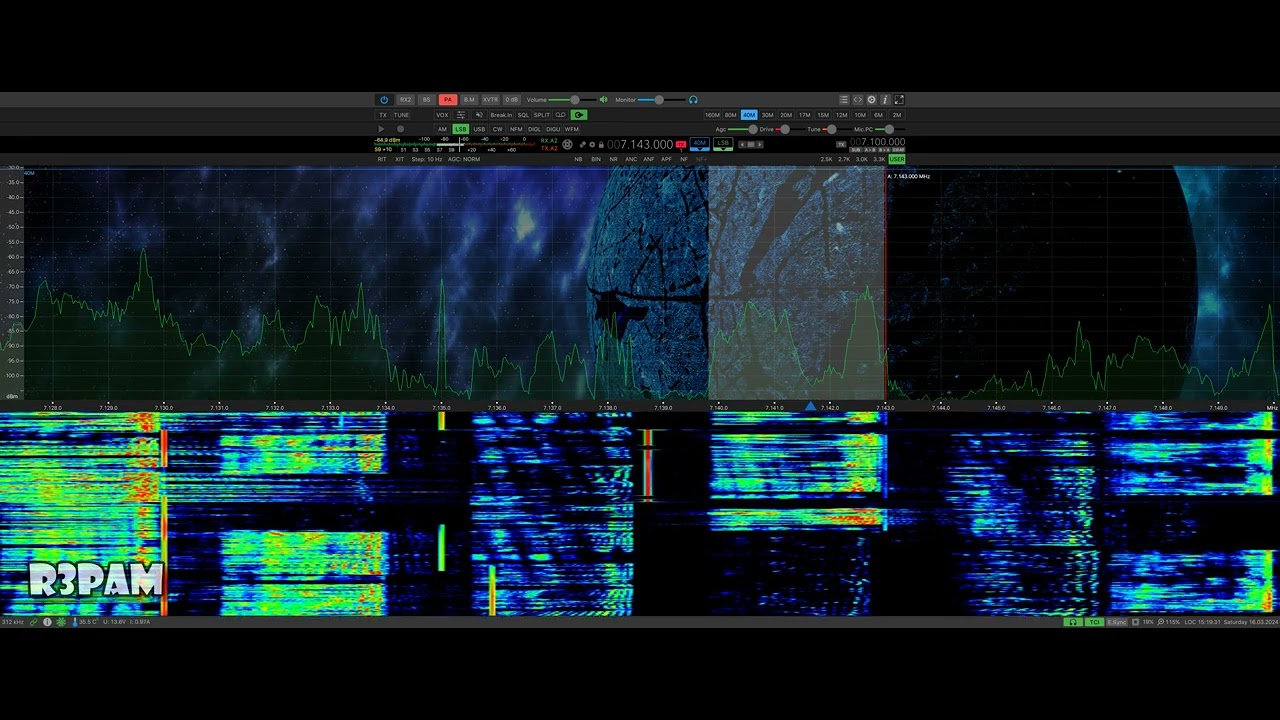Viewport: 1280px width, 720px height.
Task: Click the SWAP VFO button
Action: click(x=897, y=150)
